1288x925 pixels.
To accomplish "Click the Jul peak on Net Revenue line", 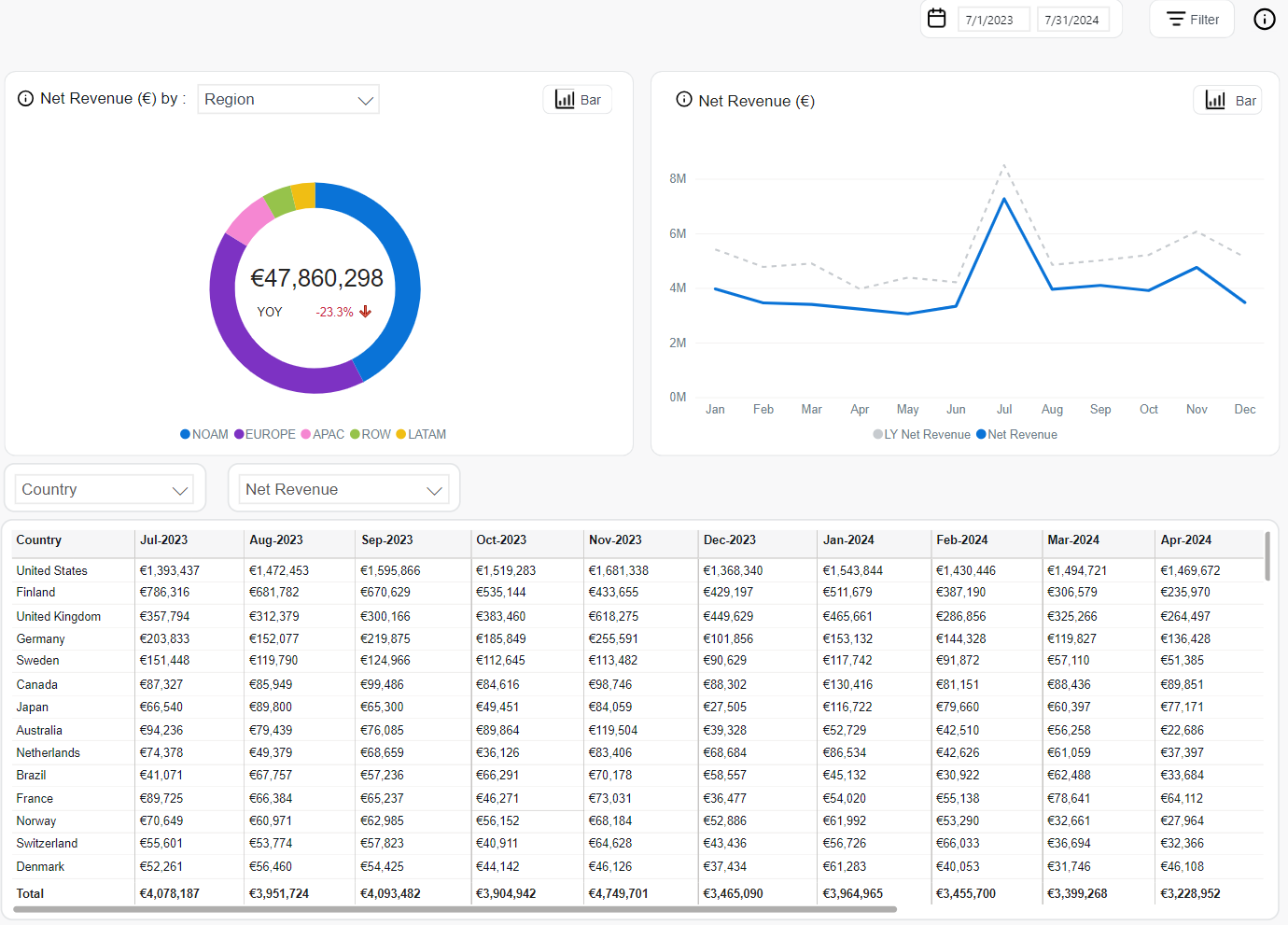I will (1004, 199).
